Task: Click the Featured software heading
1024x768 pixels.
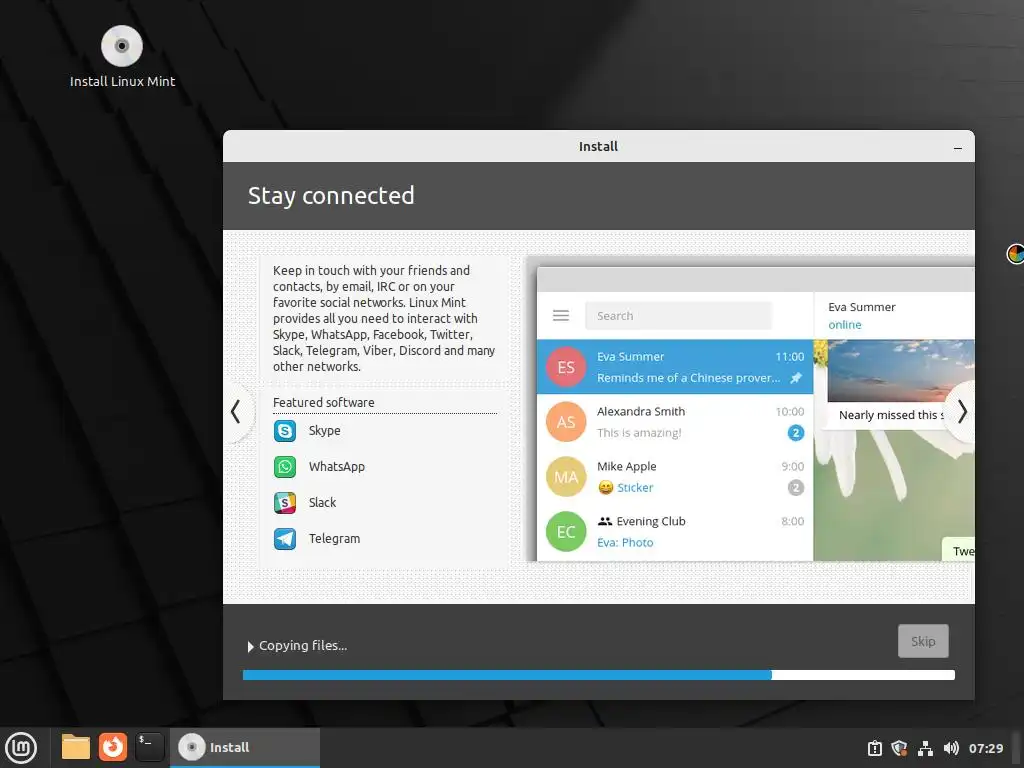Action: [323, 403]
